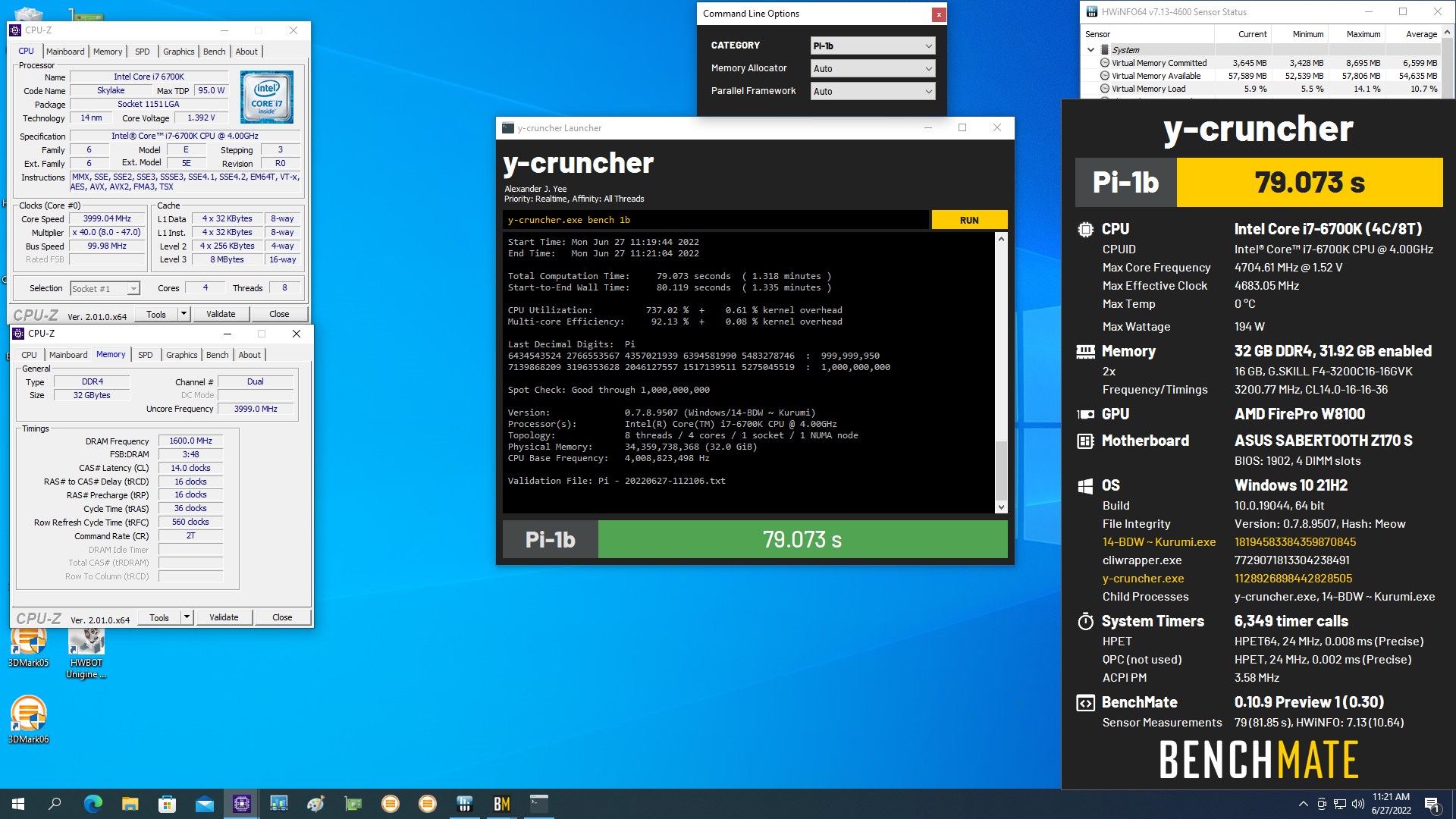Viewport: 1456px width, 819px height.
Task: Open the Windows Start menu
Action: point(18,804)
